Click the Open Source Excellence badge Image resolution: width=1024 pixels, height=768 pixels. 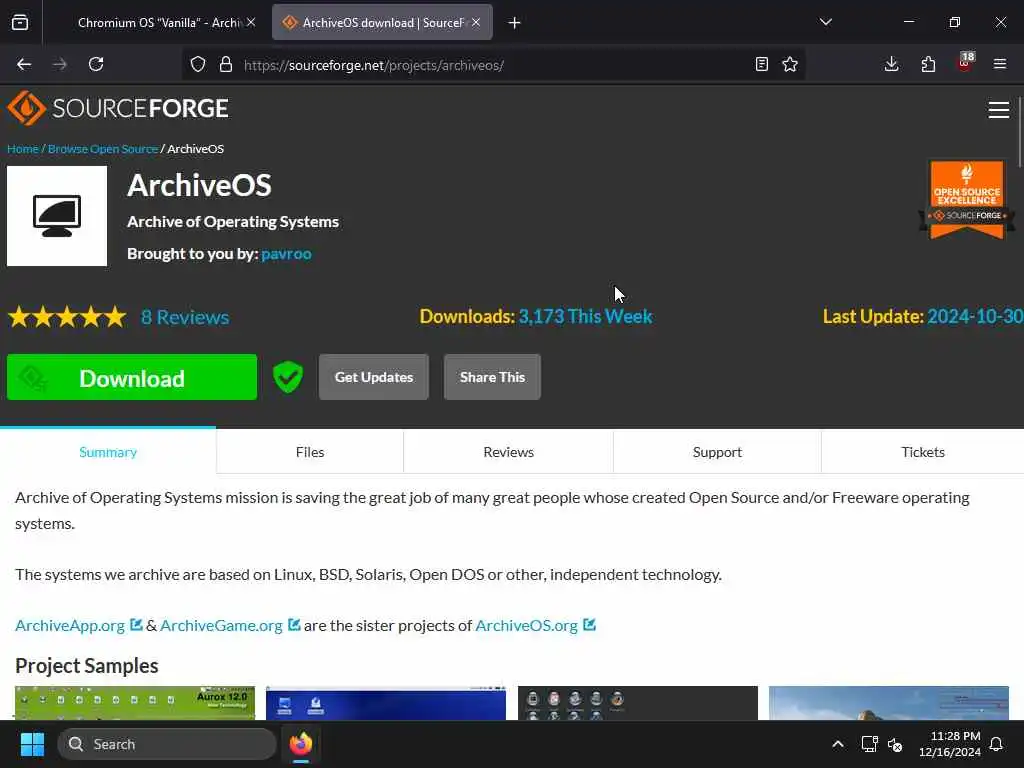pyautogui.click(x=967, y=199)
